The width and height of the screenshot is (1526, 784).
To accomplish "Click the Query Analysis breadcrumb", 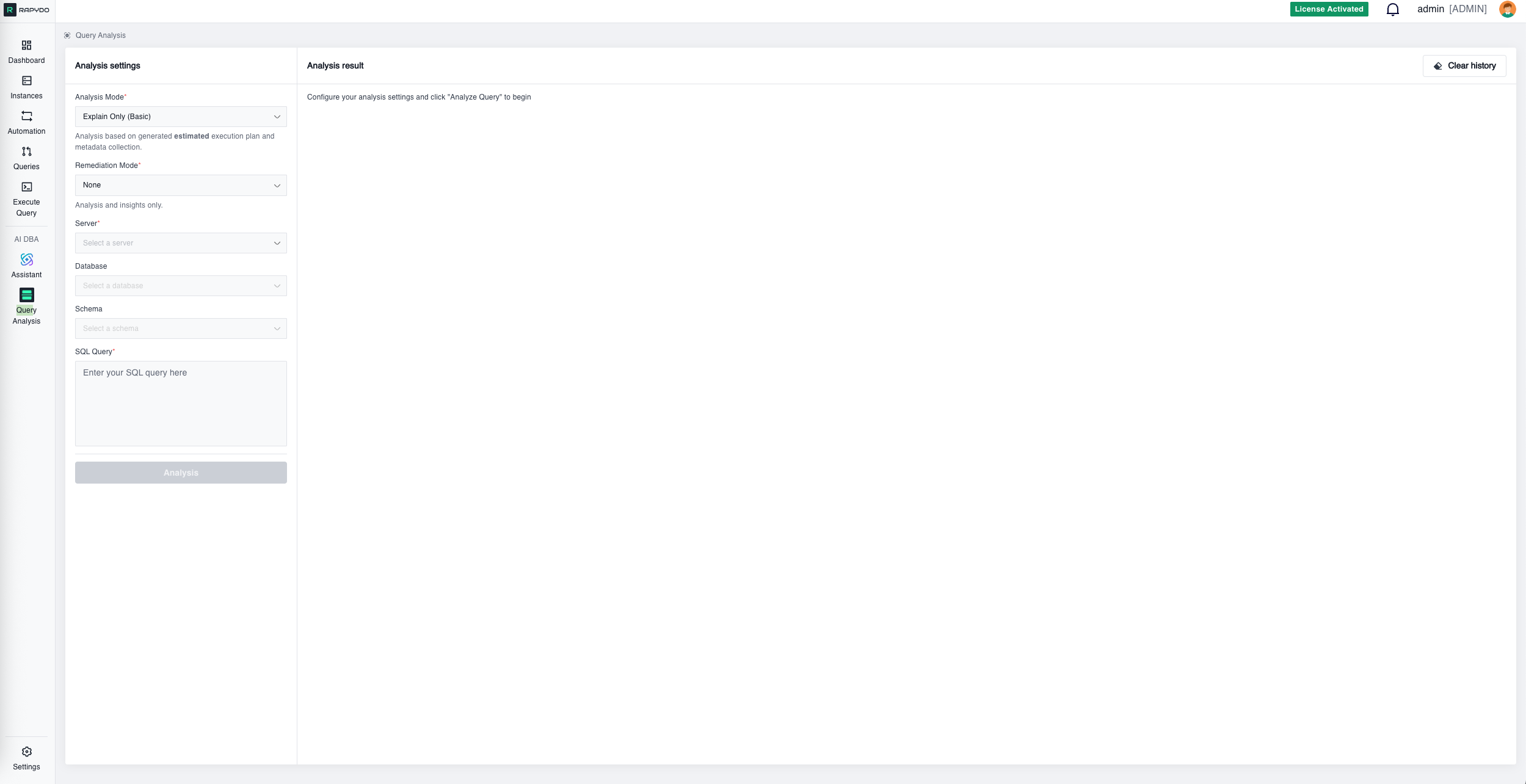I will 100,35.
